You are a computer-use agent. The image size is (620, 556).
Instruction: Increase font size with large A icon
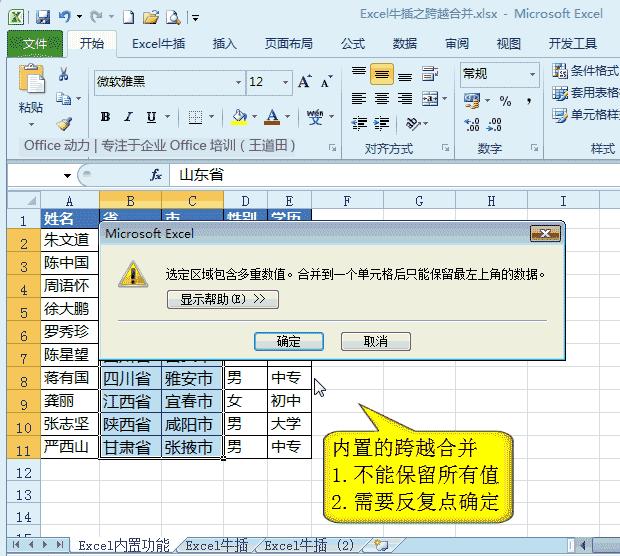304,82
